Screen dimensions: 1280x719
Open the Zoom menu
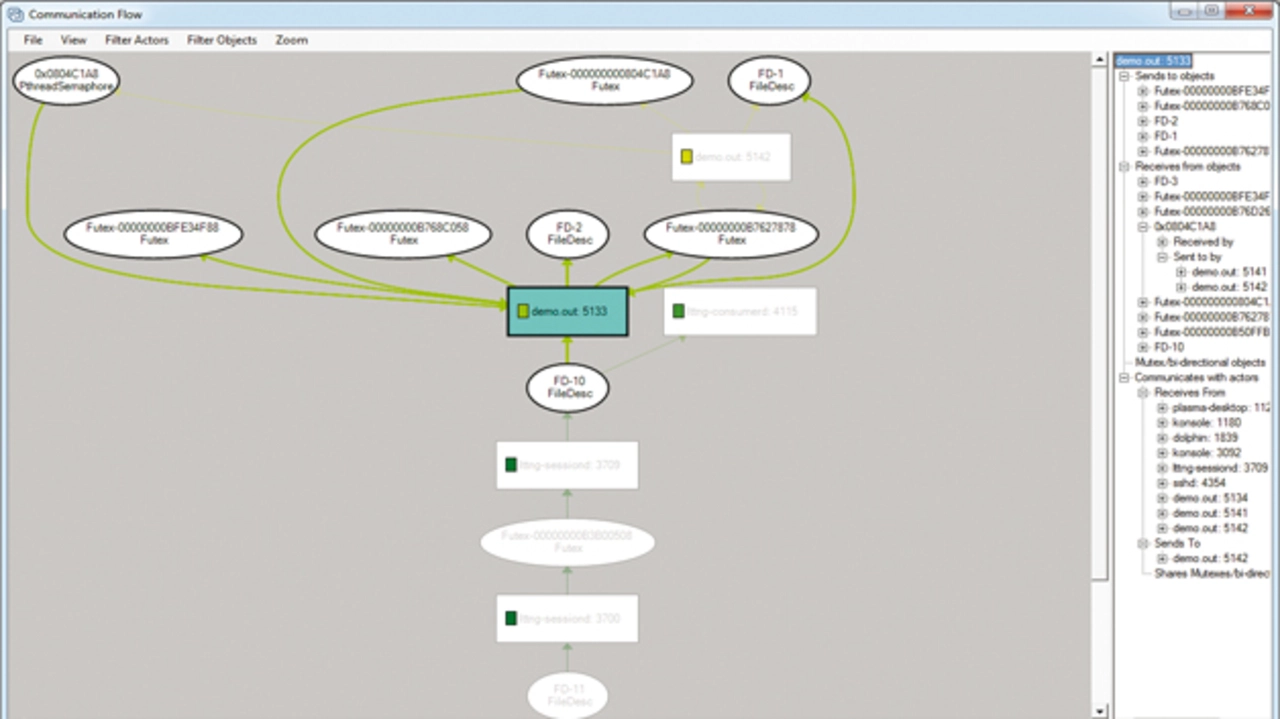coord(291,40)
